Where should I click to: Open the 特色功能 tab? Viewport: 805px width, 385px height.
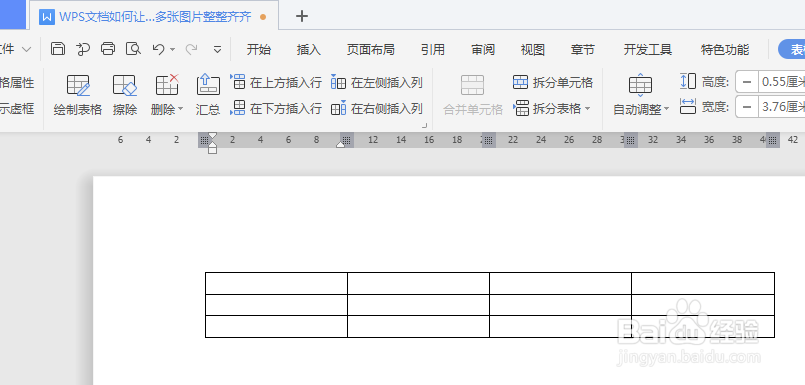pos(725,50)
